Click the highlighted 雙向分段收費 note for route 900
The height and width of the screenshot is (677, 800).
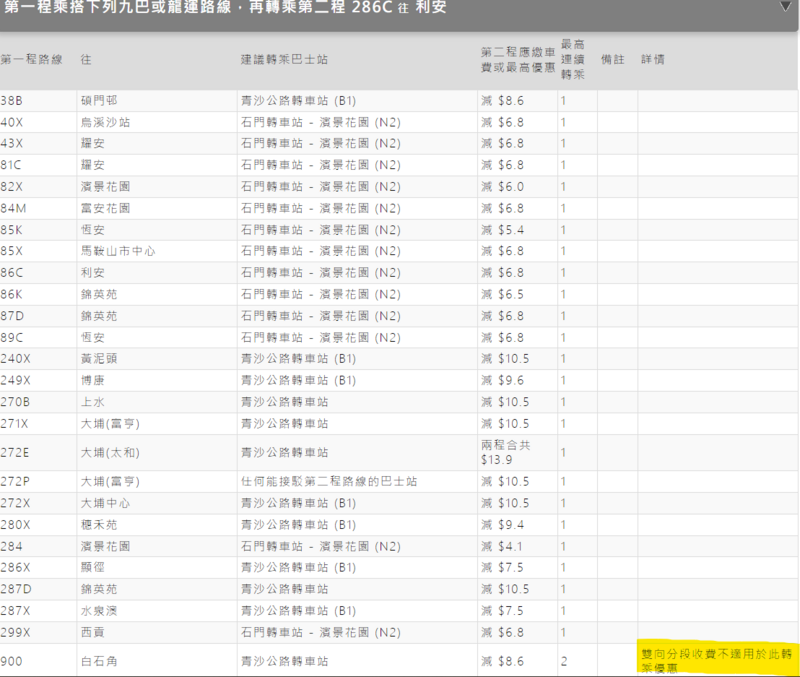[x=717, y=660]
